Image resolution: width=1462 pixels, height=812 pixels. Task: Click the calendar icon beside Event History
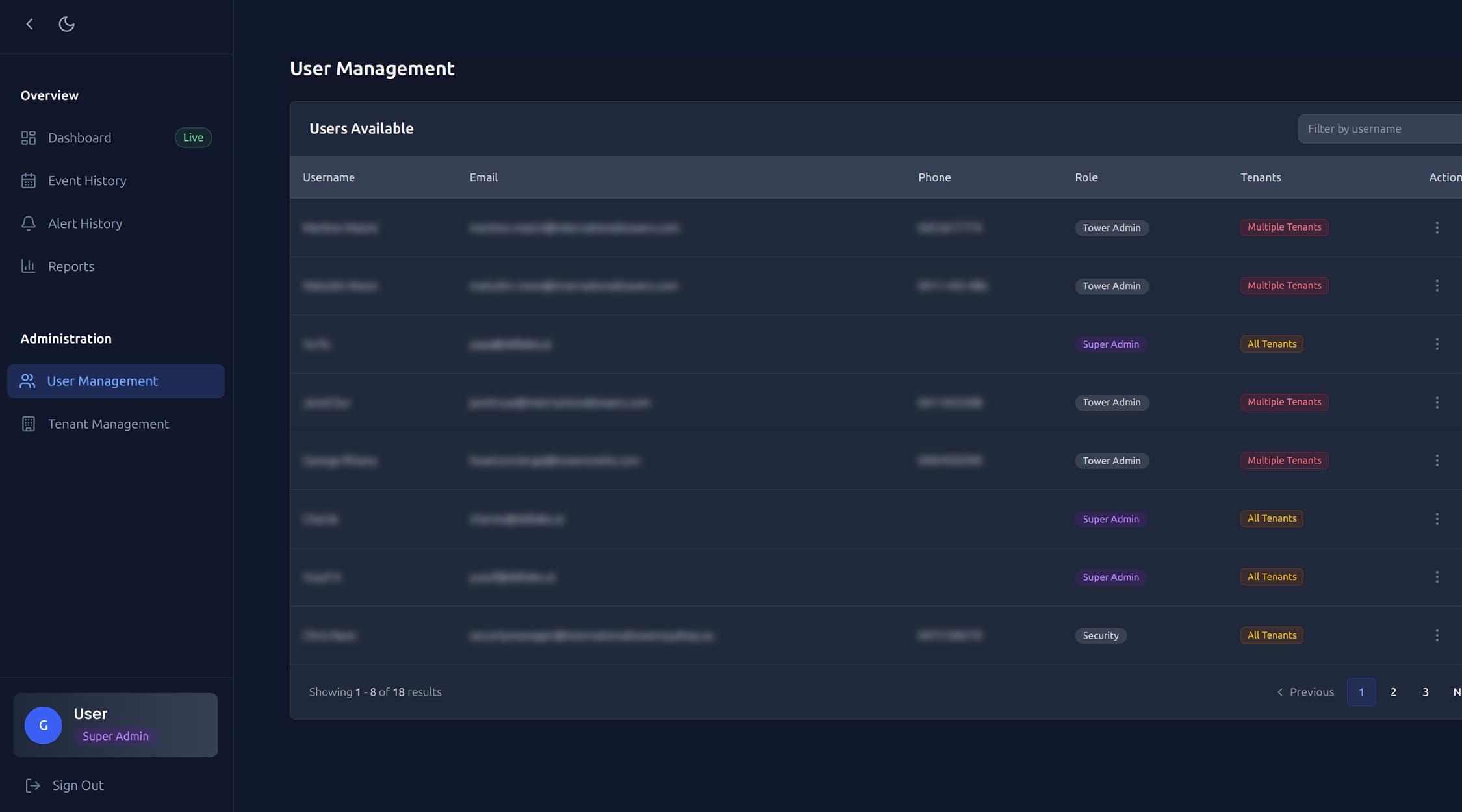click(29, 180)
